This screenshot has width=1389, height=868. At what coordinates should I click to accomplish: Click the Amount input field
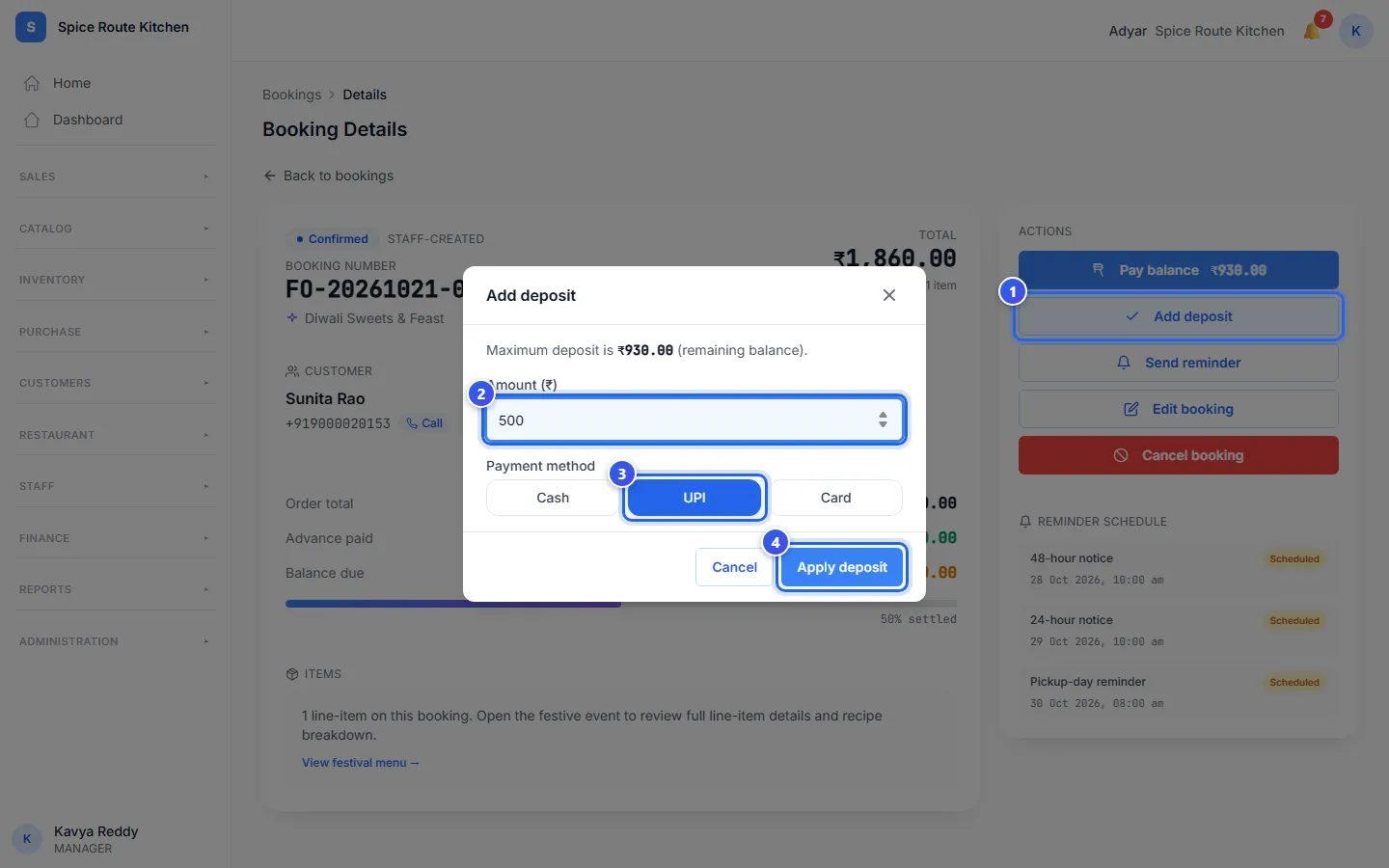[x=694, y=420]
